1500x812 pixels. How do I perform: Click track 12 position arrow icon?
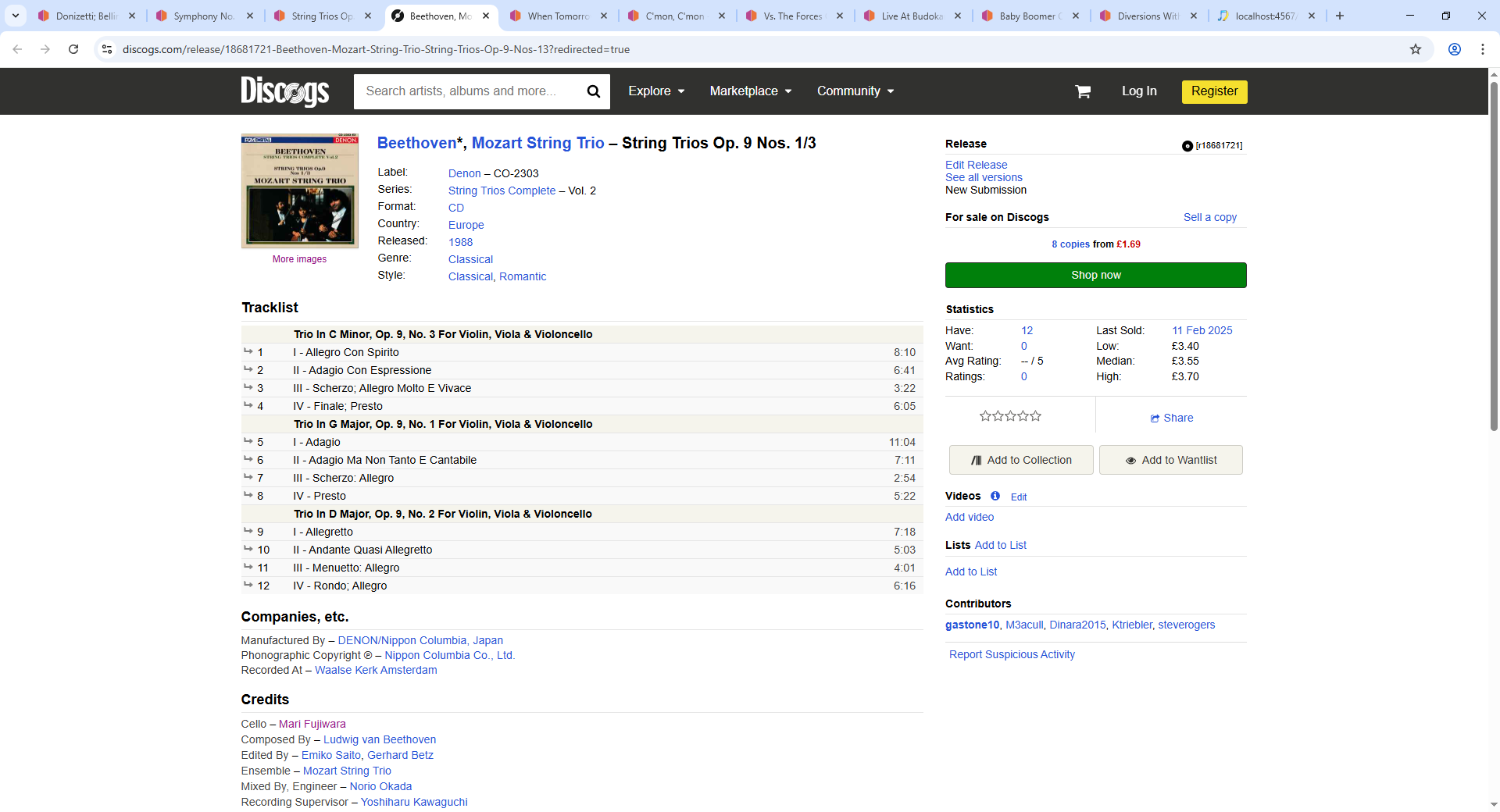pyautogui.click(x=248, y=585)
